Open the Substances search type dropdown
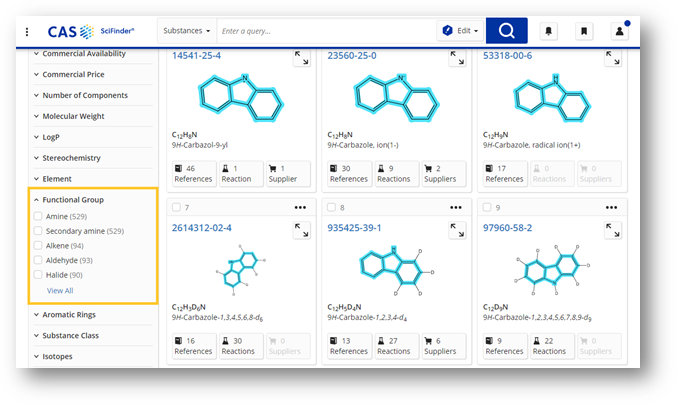 pyautogui.click(x=187, y=31)
